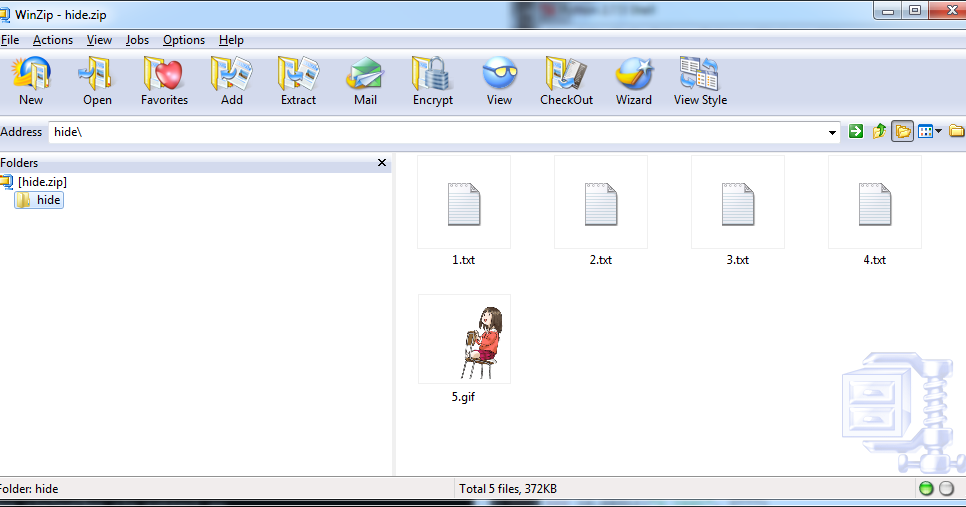Click the View sunglasses icon
The image size is (966, 507).
[x=500, y=73]
